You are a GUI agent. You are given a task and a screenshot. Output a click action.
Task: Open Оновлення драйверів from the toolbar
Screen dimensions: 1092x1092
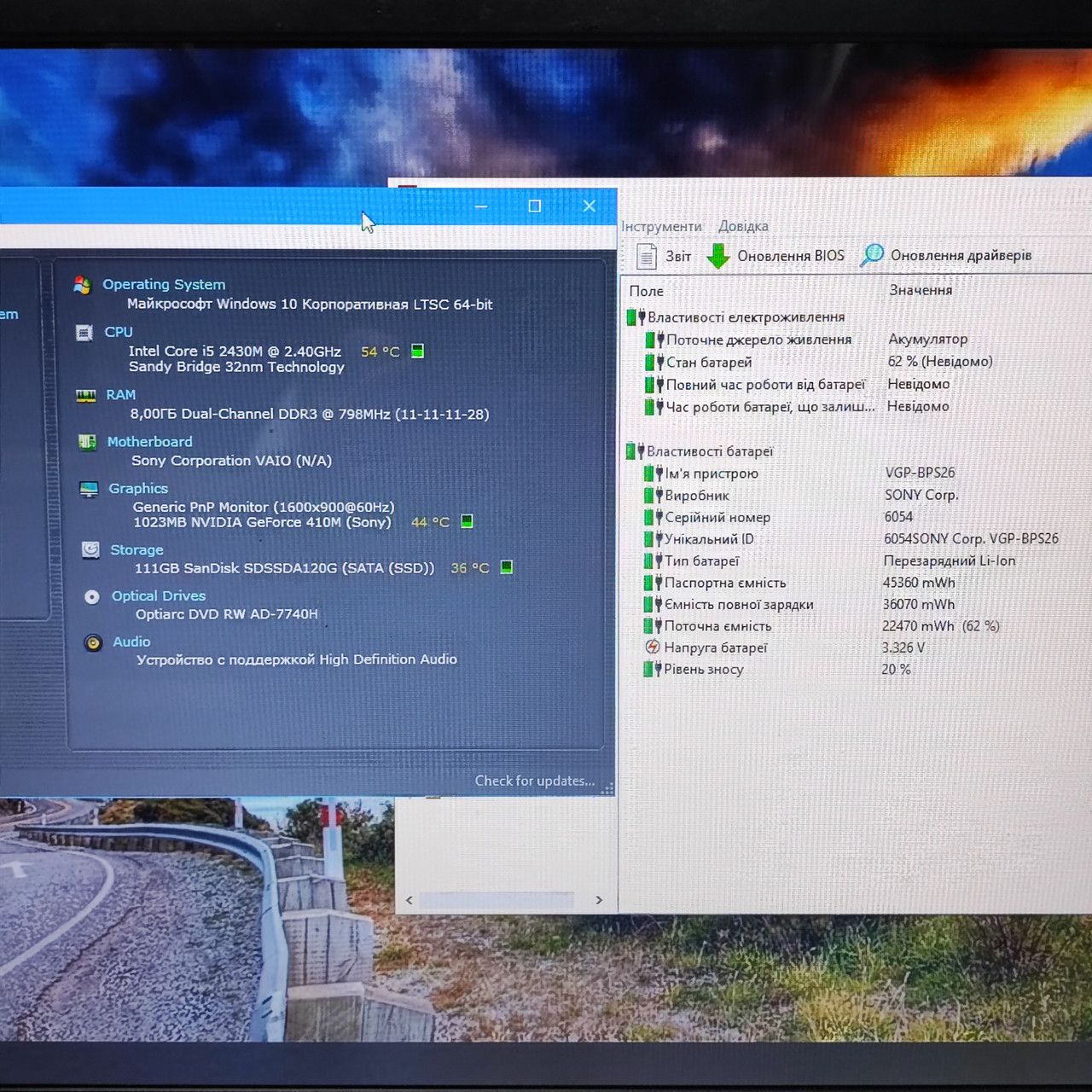946,255
